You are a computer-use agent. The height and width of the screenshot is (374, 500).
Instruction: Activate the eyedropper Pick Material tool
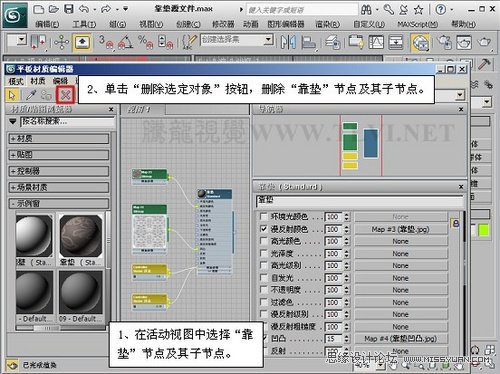click(31, 95)
